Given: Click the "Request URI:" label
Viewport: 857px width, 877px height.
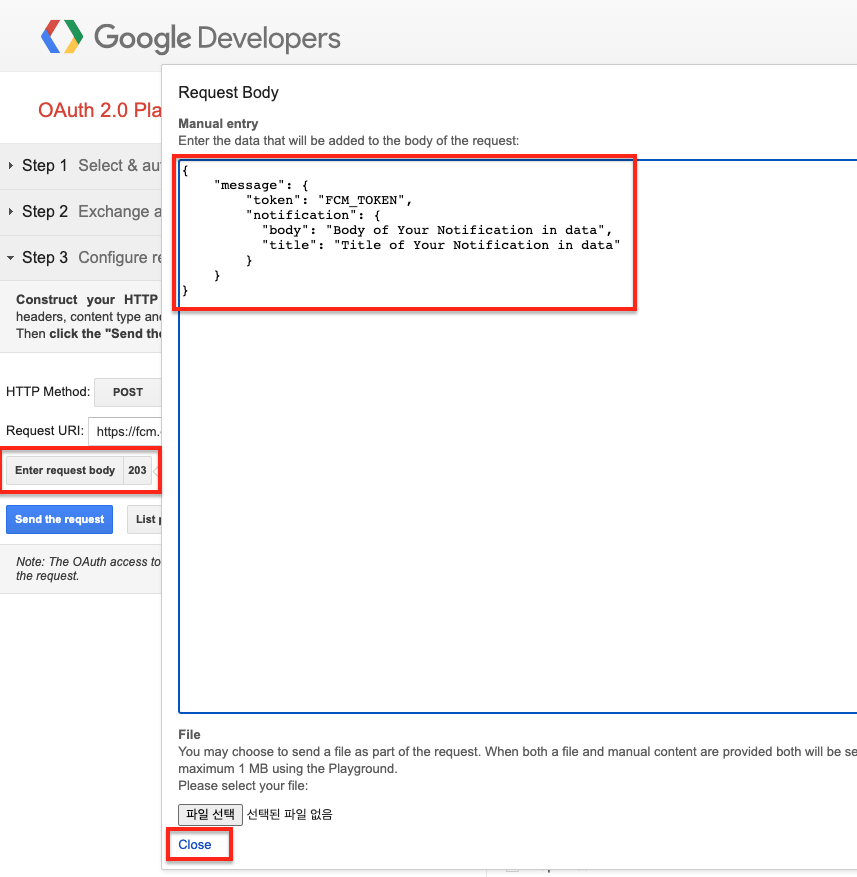Looking at the screenshot, I should (x=45, y=431).
